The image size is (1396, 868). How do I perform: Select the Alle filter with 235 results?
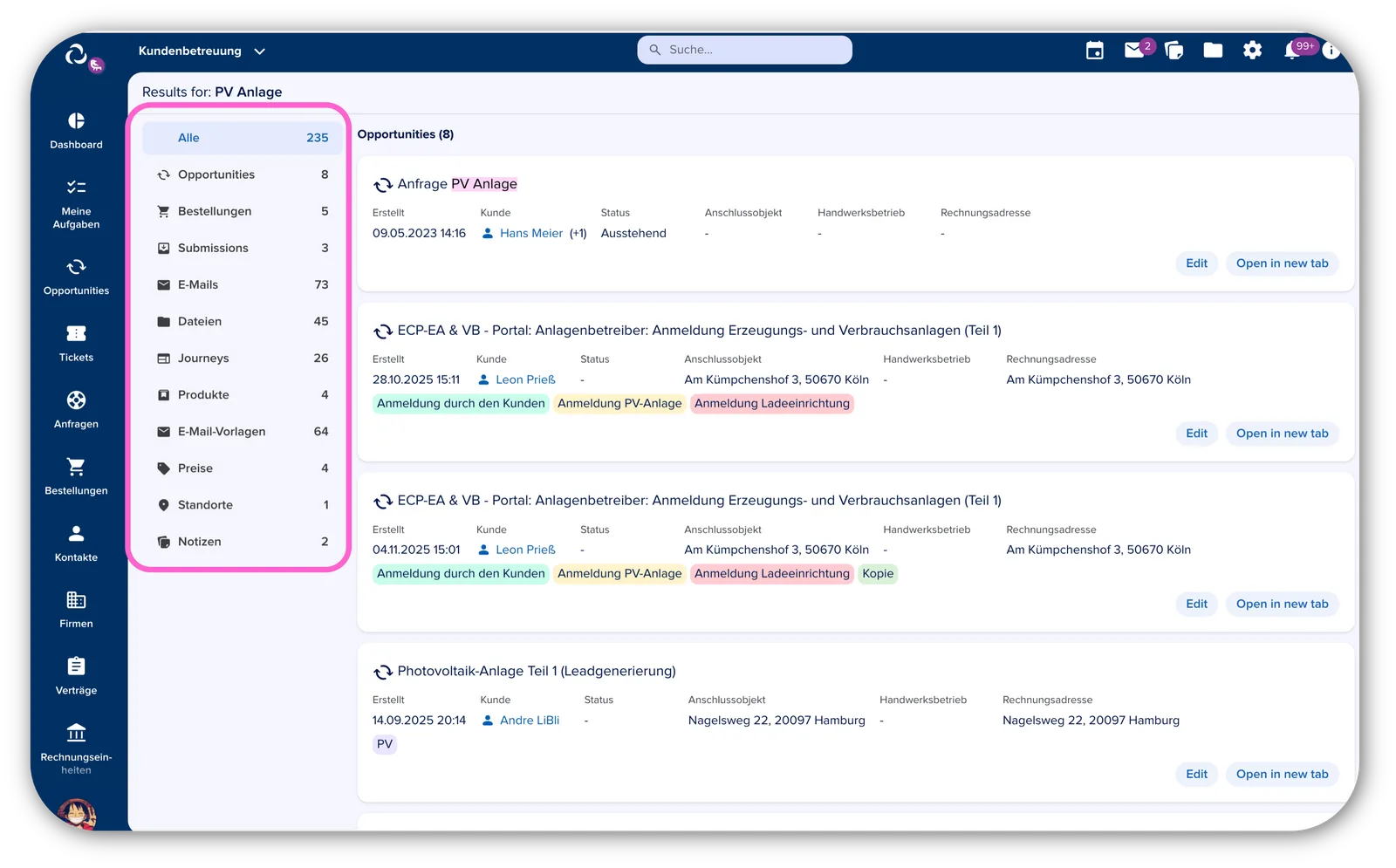pos(243,138)
